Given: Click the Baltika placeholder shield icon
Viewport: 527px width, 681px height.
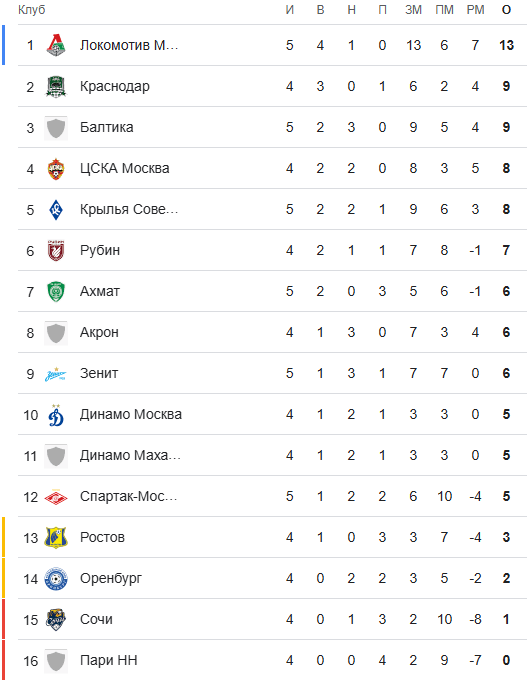Looking at the screenshot, I should coord(56,128).
